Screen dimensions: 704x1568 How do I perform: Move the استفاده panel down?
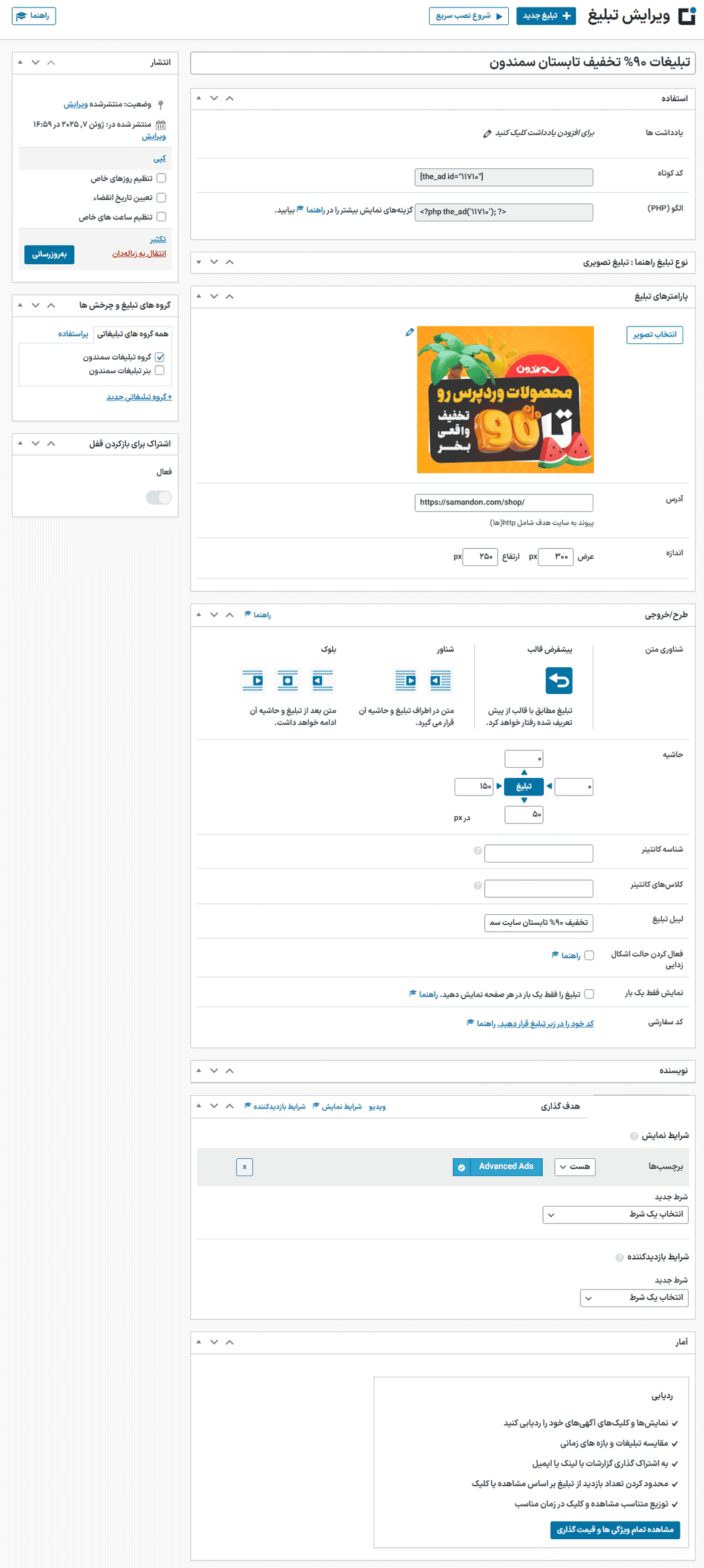214,99
